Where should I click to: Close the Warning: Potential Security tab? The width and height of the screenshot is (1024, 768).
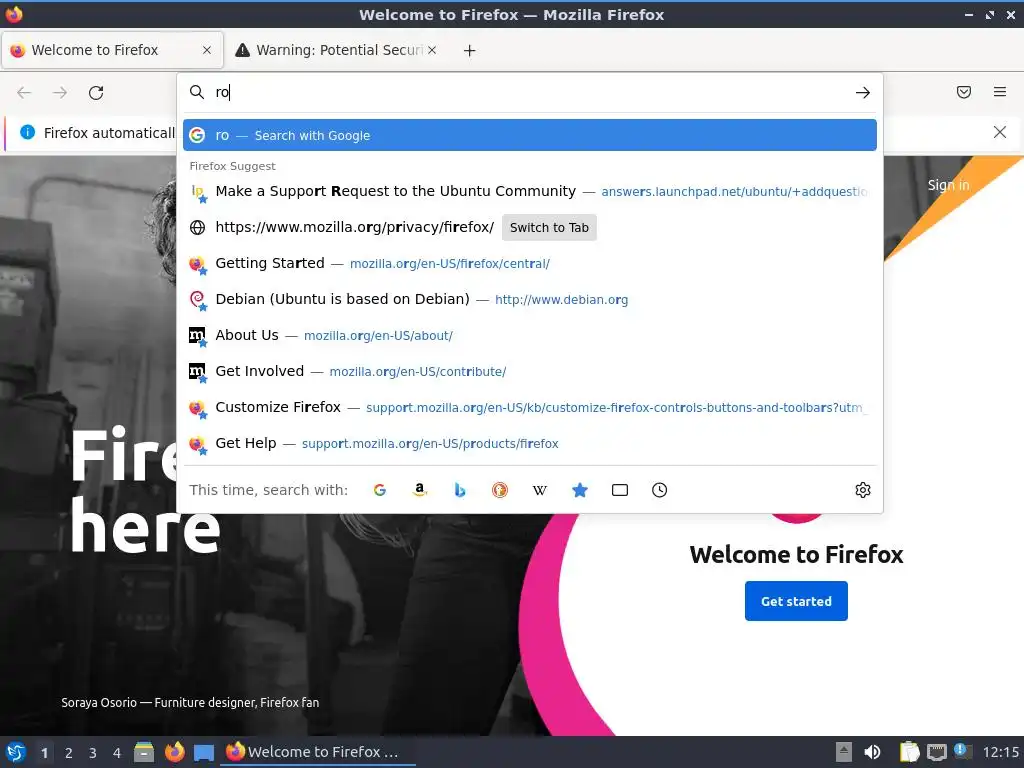(x=432, y=50)
